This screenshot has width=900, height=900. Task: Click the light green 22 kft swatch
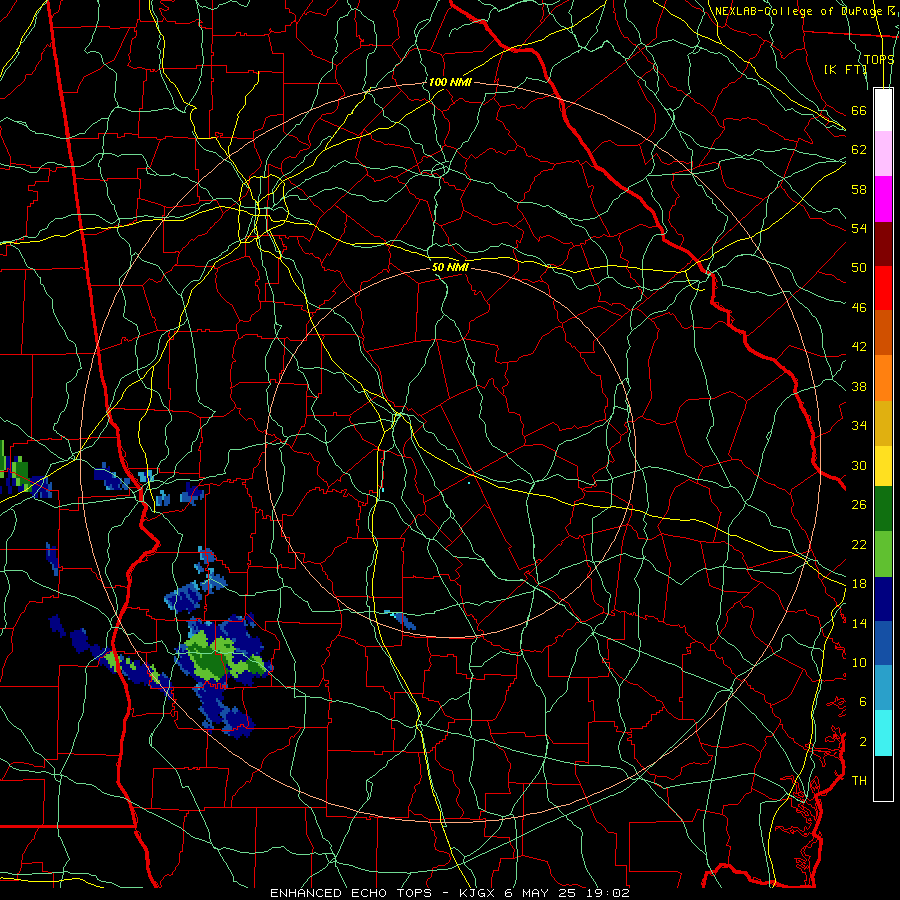tap(883, 554)
